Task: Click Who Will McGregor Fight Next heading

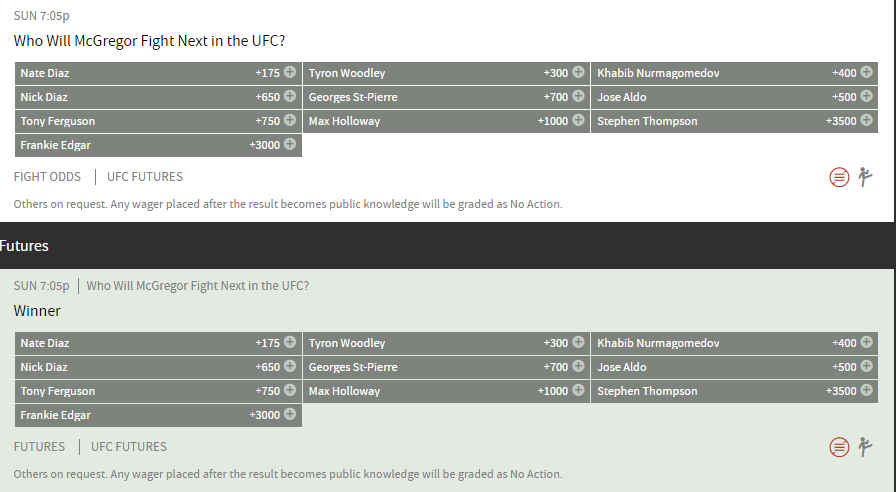Action: coord(149,41)
